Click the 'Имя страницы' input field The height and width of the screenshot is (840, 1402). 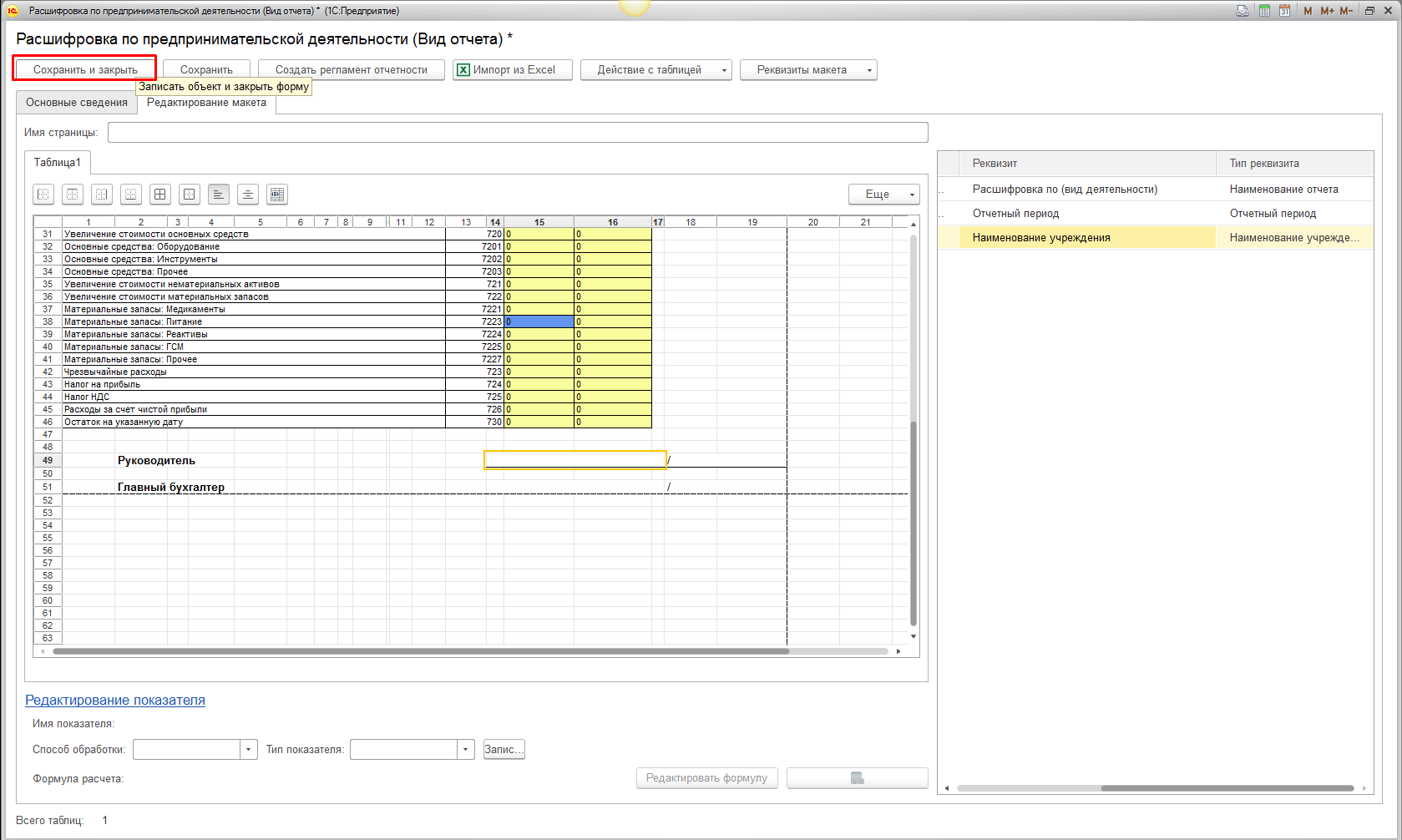click(x=518, y=133)
